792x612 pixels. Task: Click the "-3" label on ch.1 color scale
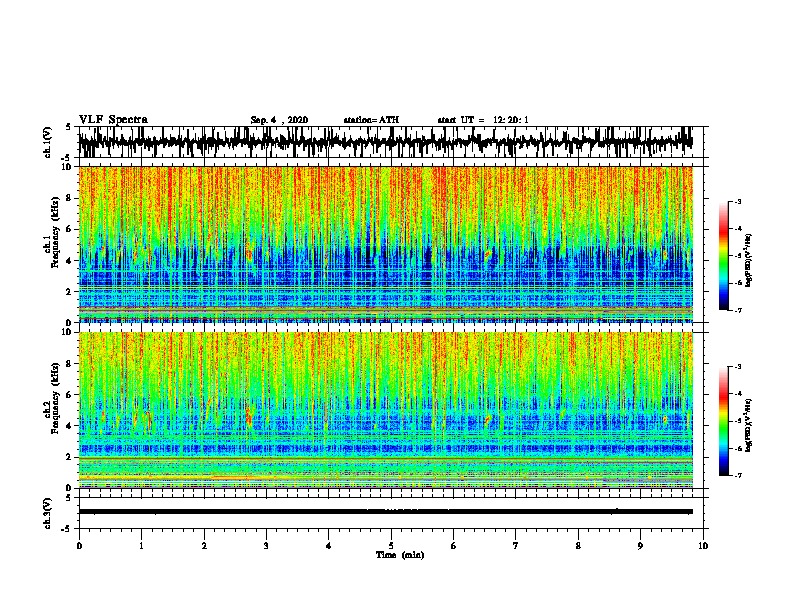click(738, 201)
